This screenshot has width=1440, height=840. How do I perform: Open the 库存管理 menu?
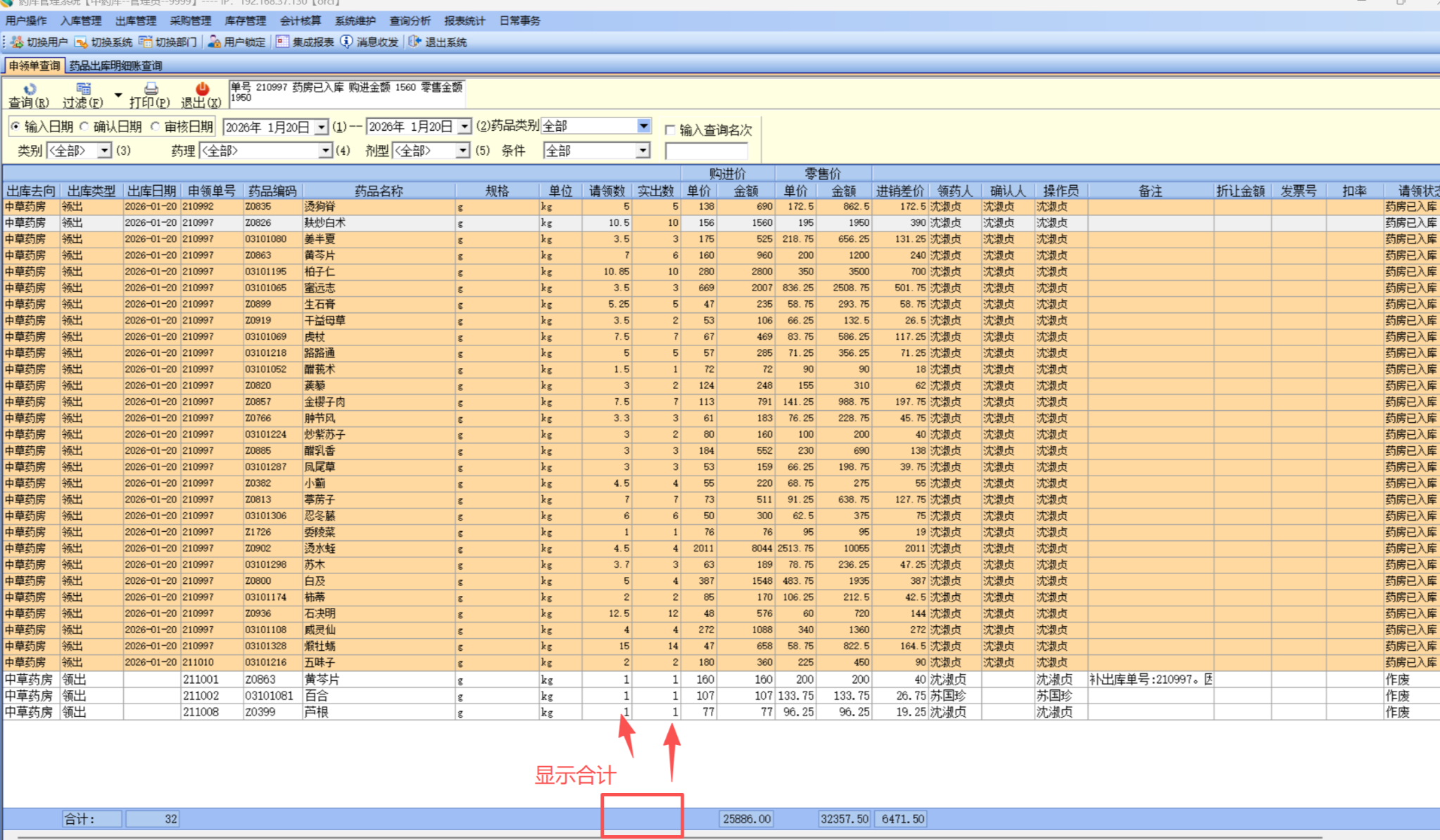point(245,21)
